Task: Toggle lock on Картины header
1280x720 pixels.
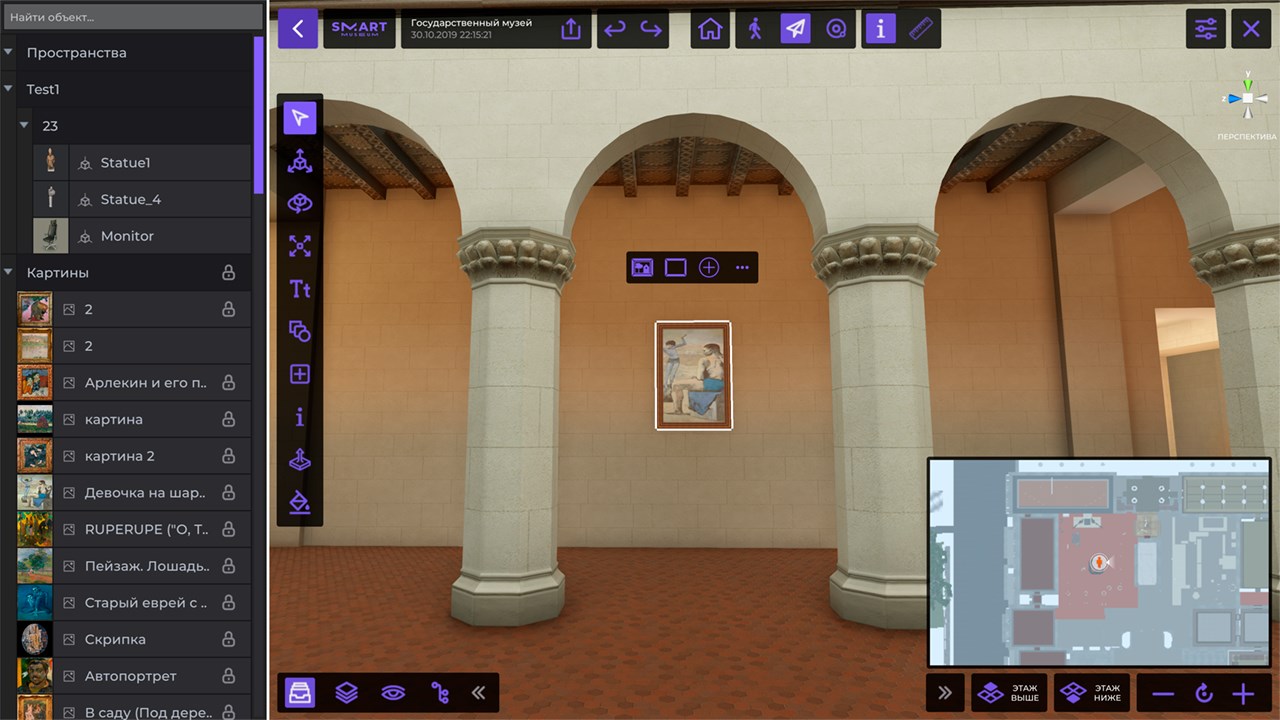Action: 228,272
